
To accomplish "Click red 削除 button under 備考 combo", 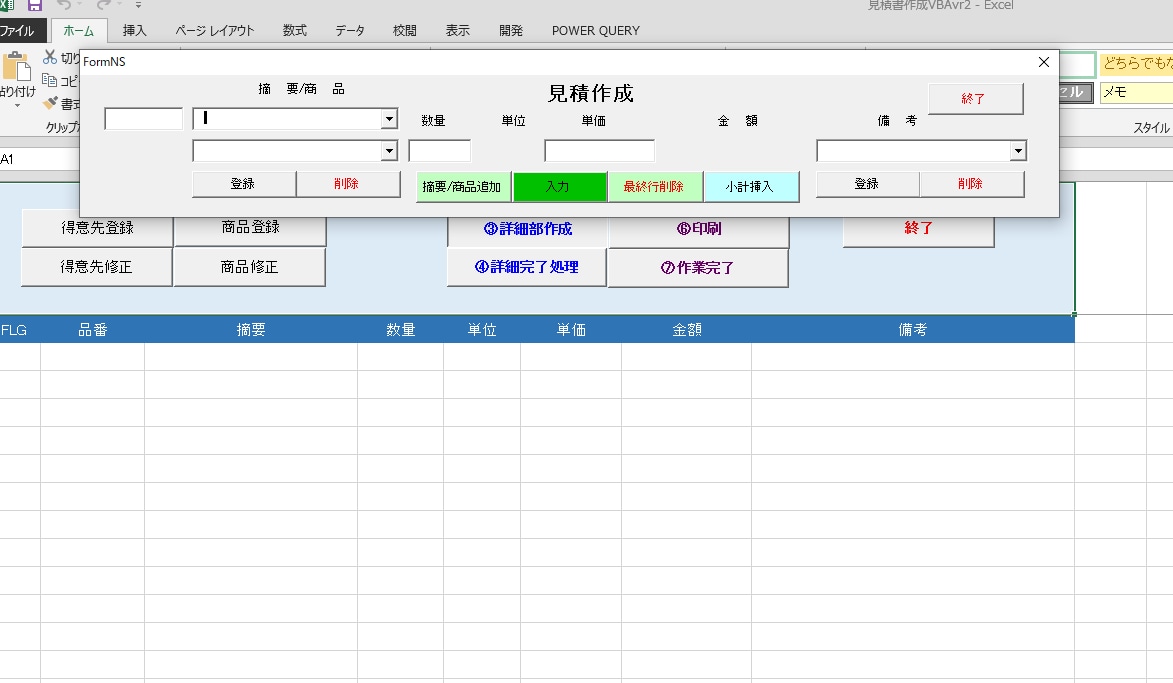I will [972, 184].
